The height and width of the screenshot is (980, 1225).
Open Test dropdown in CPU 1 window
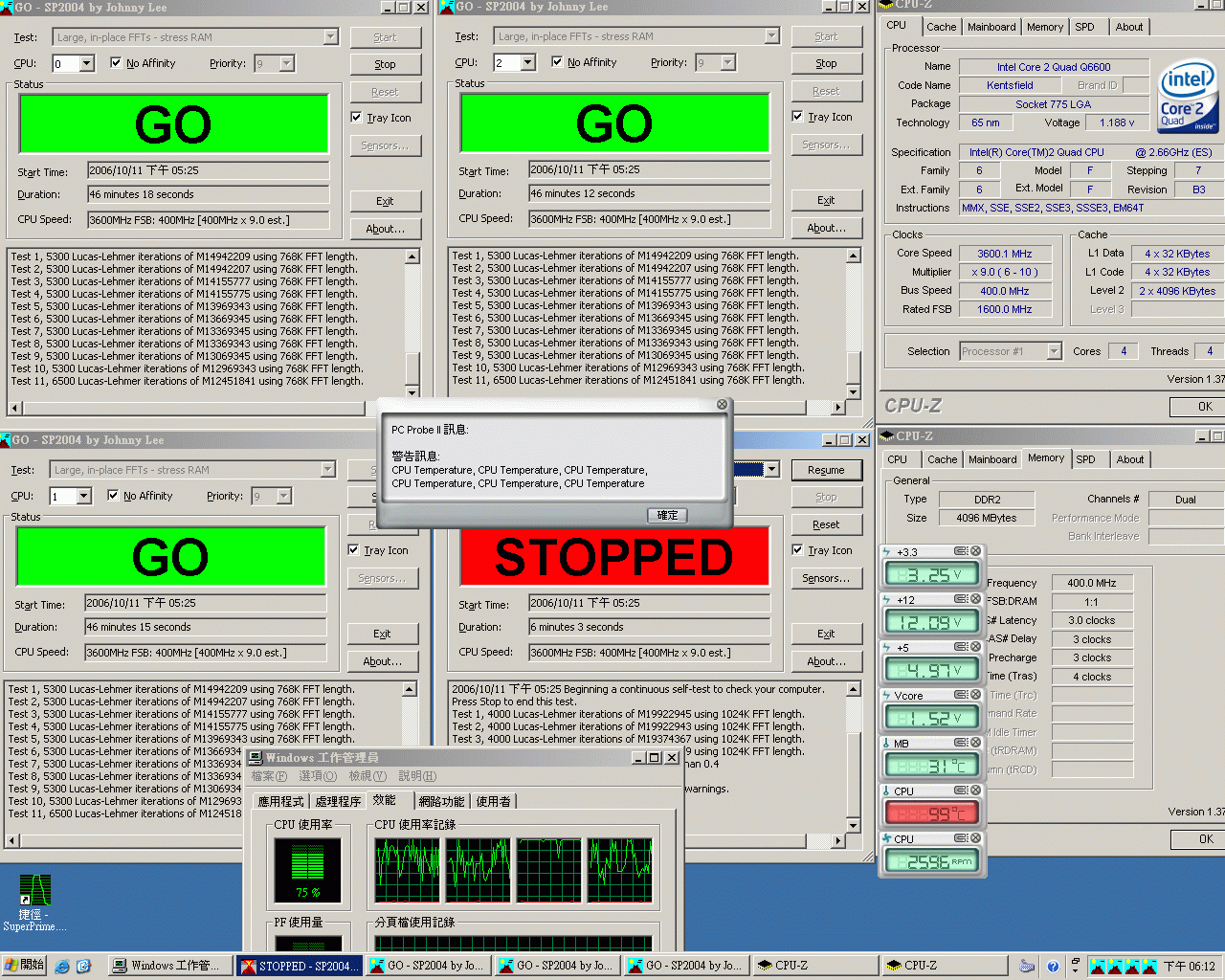coord(327,470)
